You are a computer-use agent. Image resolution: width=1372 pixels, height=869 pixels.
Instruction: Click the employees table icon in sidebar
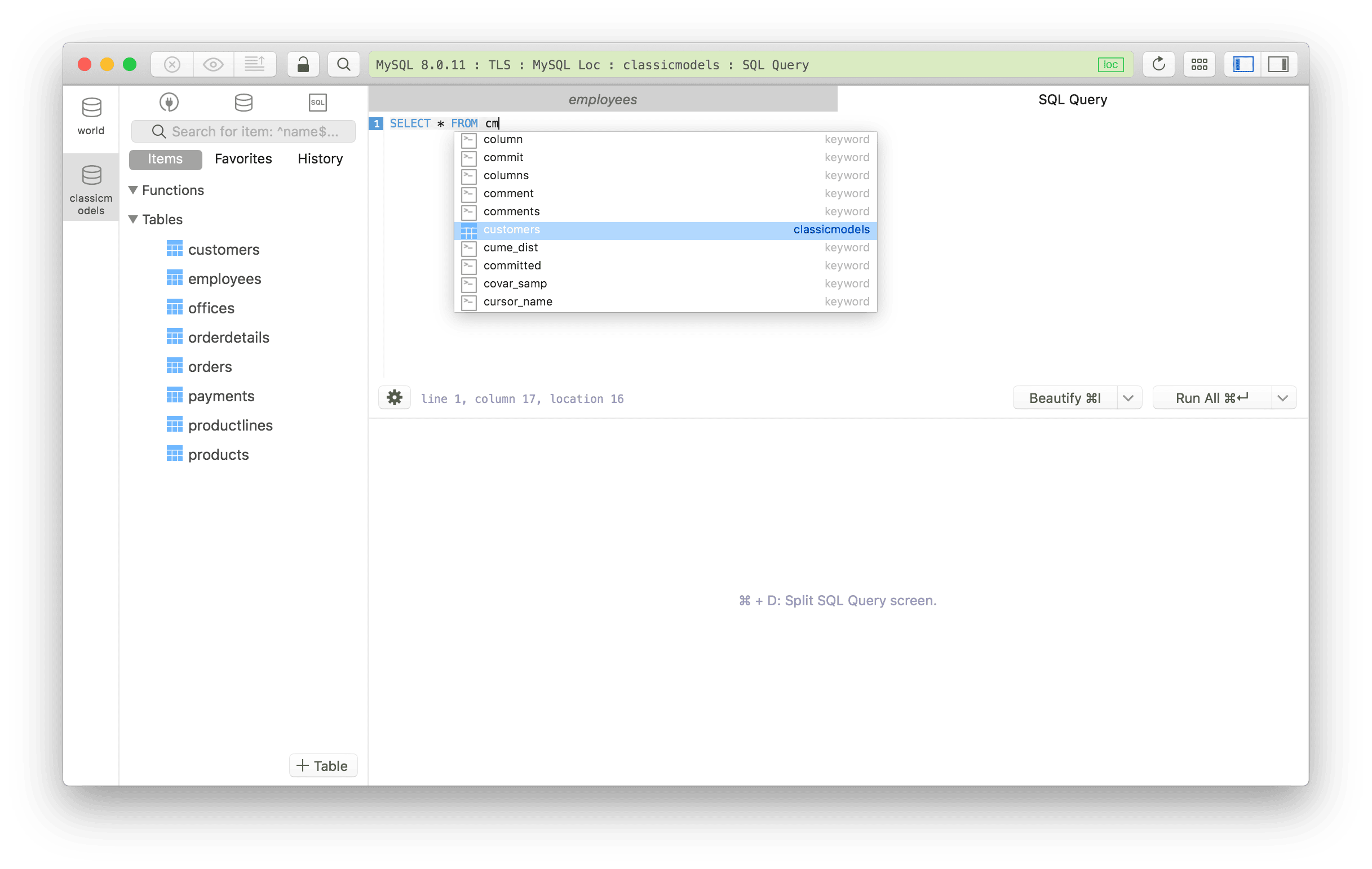174,278
